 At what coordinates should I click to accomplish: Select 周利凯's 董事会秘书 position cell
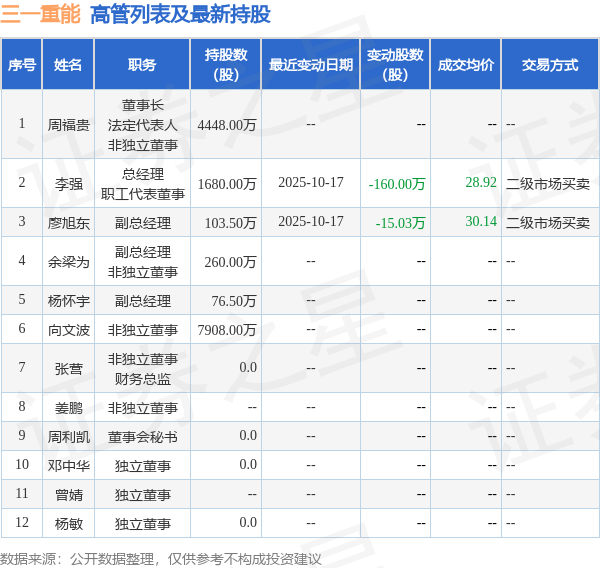coord(142,437)
